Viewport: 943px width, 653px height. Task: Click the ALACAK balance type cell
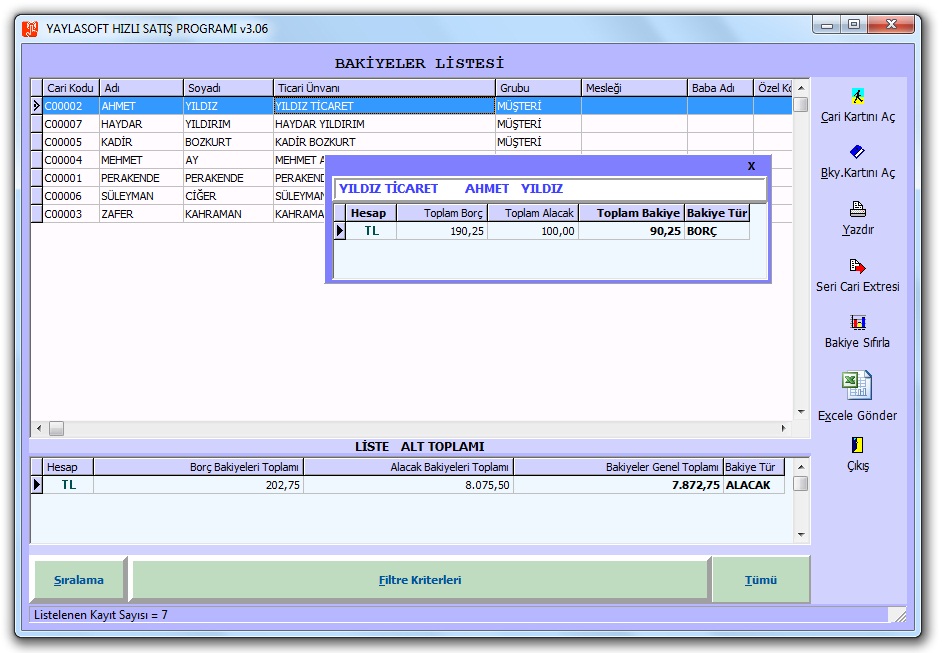pos(754,485)
